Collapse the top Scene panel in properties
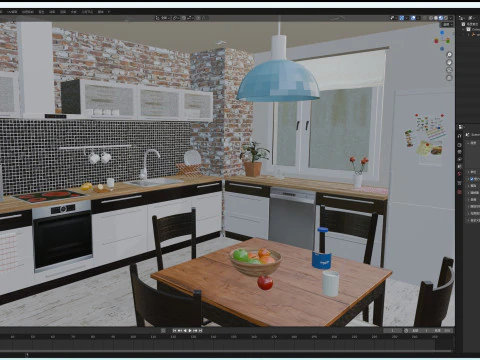This screenshot has height=360, width=480. tap(468, 143)
